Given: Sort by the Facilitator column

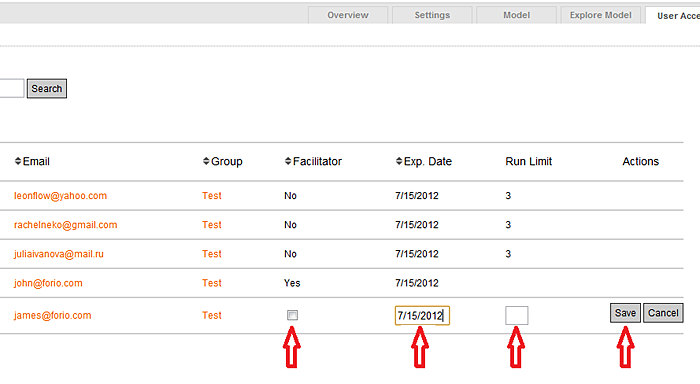Looking at the screenshot, I should pyautogui.click(x=313, y=161).
